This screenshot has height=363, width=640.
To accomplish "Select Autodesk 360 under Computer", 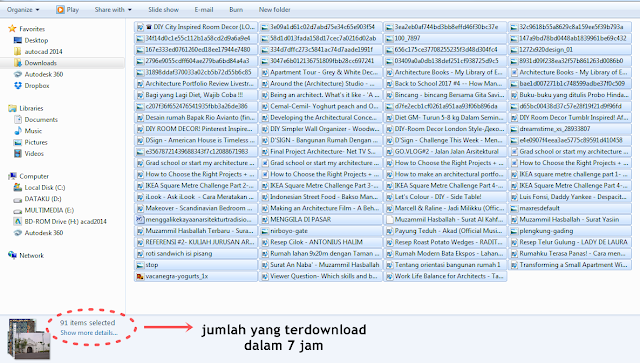I will point(44,233).
